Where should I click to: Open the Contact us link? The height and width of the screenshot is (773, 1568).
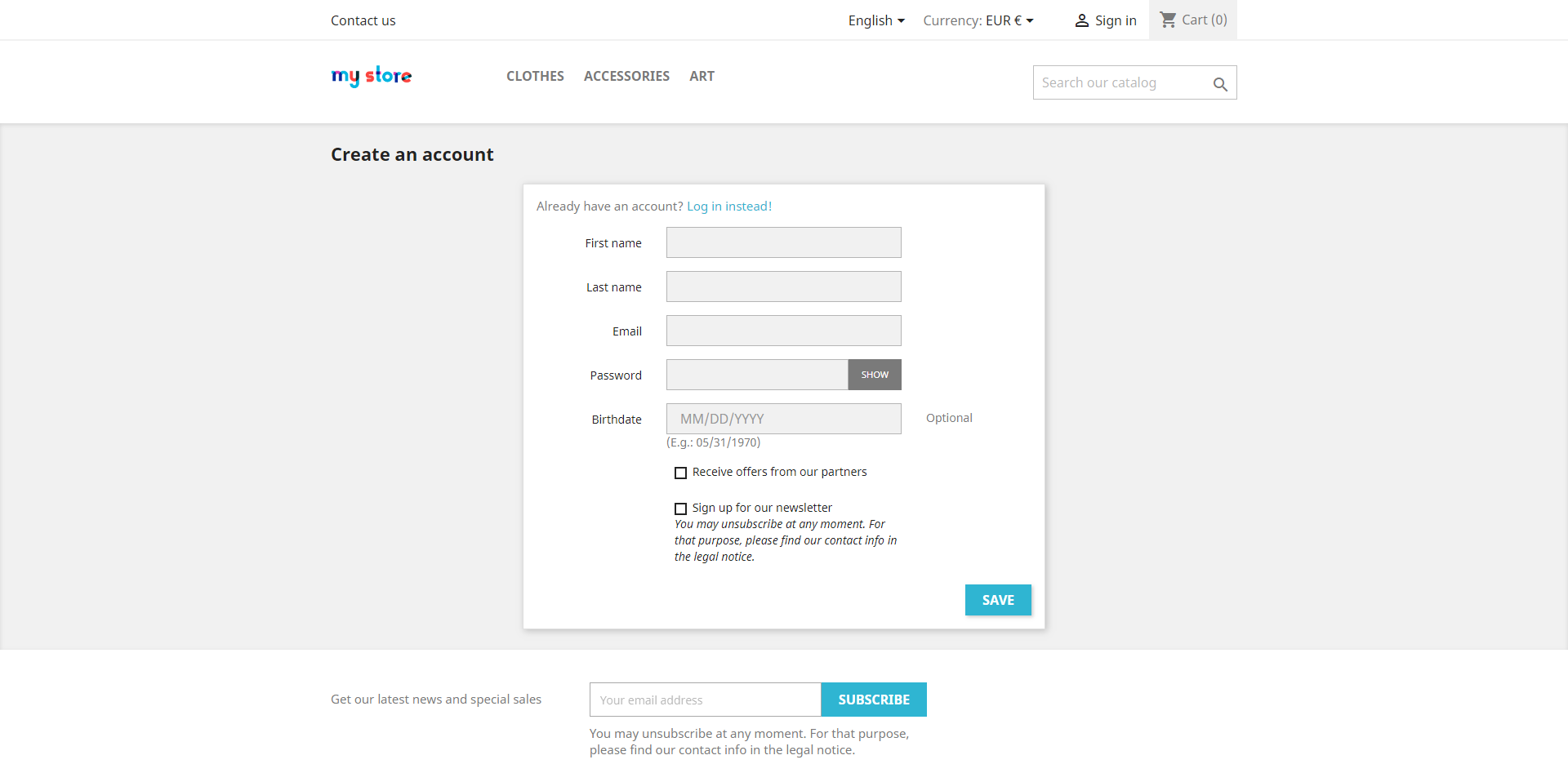(x=363, y=20)
